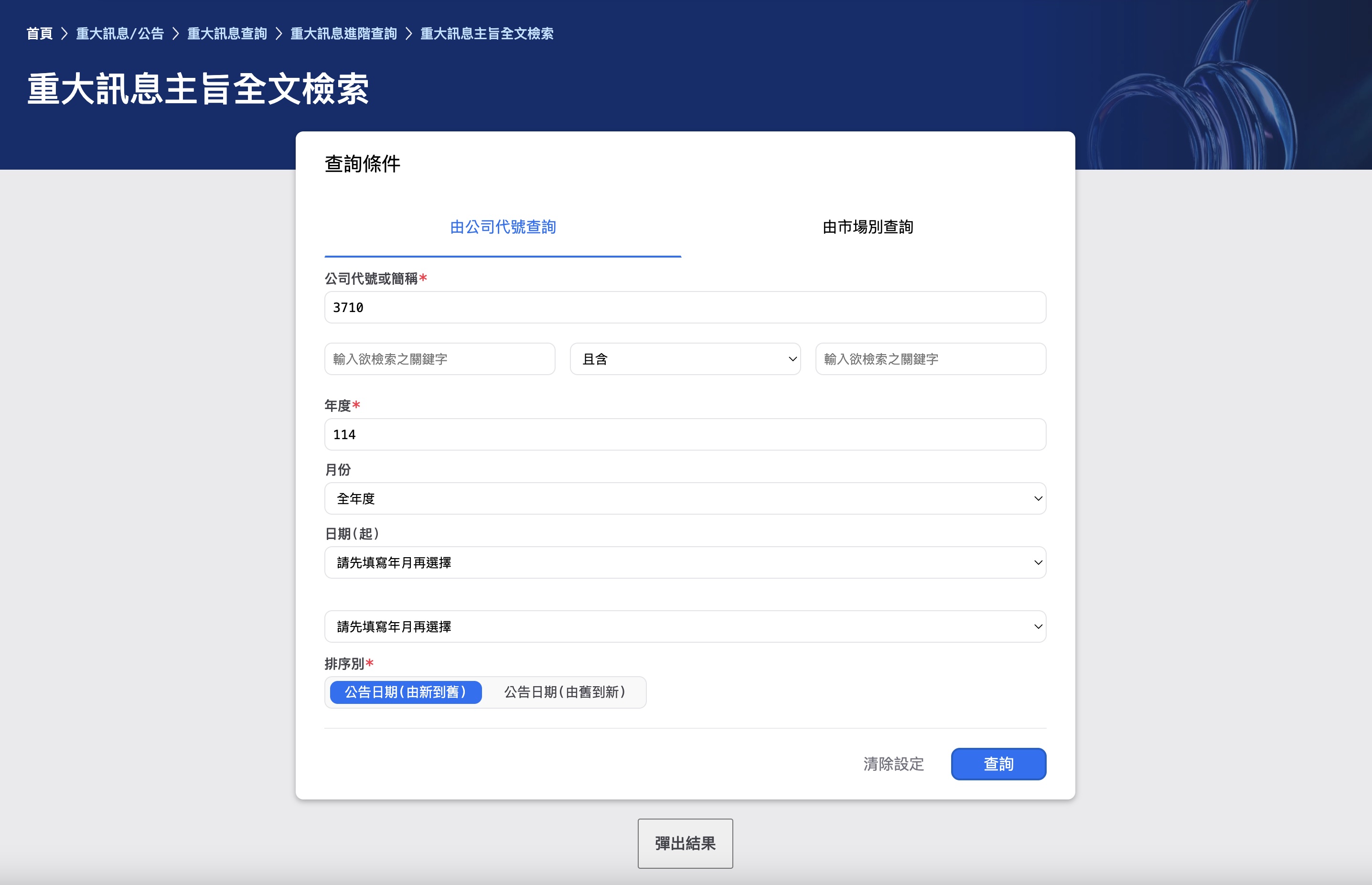Click the 清除設定 button

893,764
